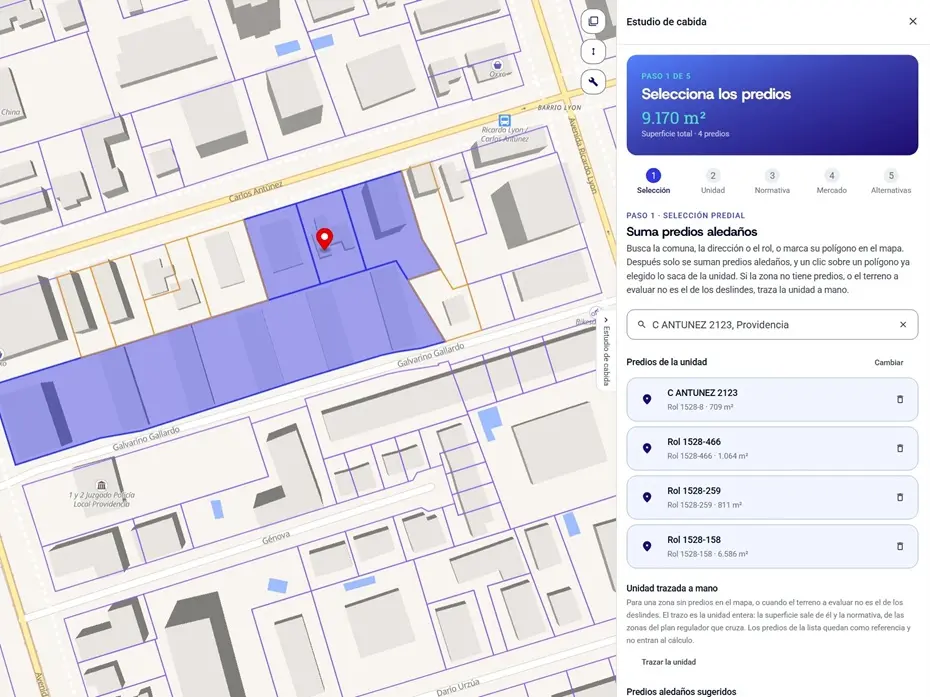The height and width of the screenshot is (697, 930).
Task: Delete parcel C ANTUNEZ 2123
Action: point(900,399)
